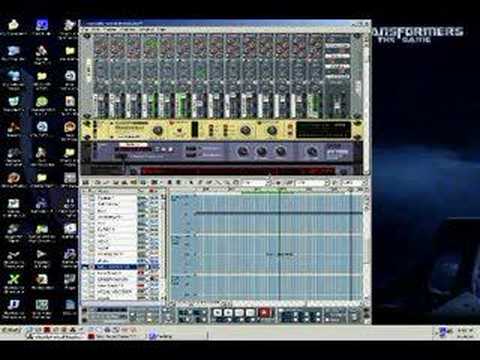Image resolution: width=480 pixels, height=360 pixels.
Task: Open the snap value dropdown in sequencer toolbar
Action: 255,183
